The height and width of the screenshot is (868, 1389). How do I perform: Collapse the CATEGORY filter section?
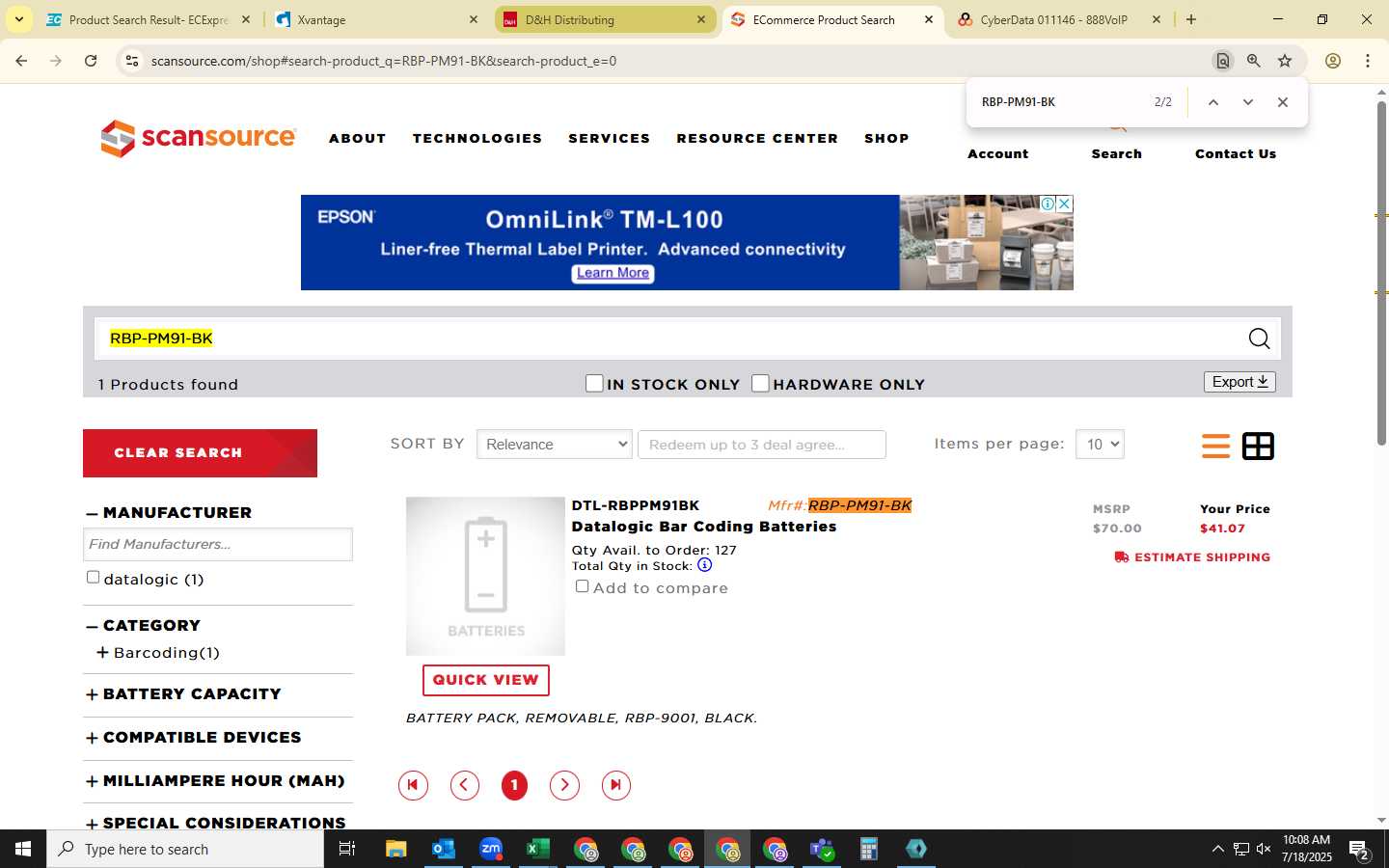[x=92, y=627]
